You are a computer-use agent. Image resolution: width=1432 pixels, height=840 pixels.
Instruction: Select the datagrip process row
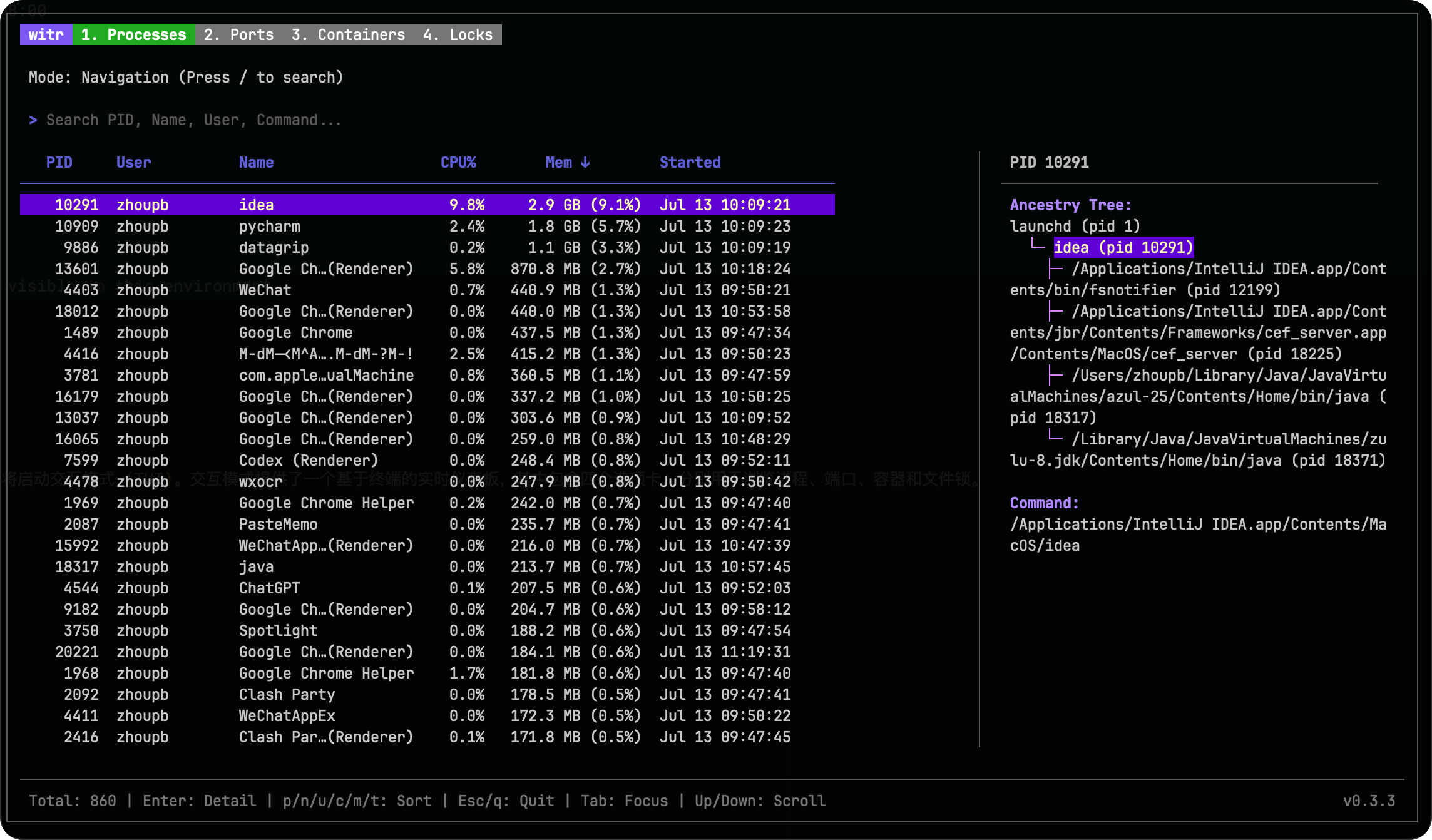pyautogui.click(x=427, y=247)
